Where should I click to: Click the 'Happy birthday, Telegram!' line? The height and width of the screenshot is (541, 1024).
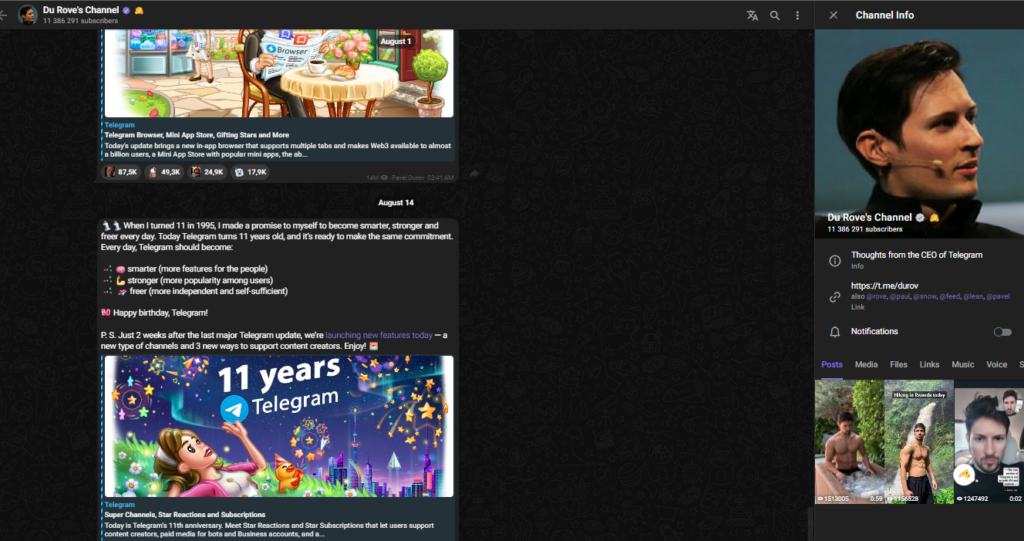155,313
